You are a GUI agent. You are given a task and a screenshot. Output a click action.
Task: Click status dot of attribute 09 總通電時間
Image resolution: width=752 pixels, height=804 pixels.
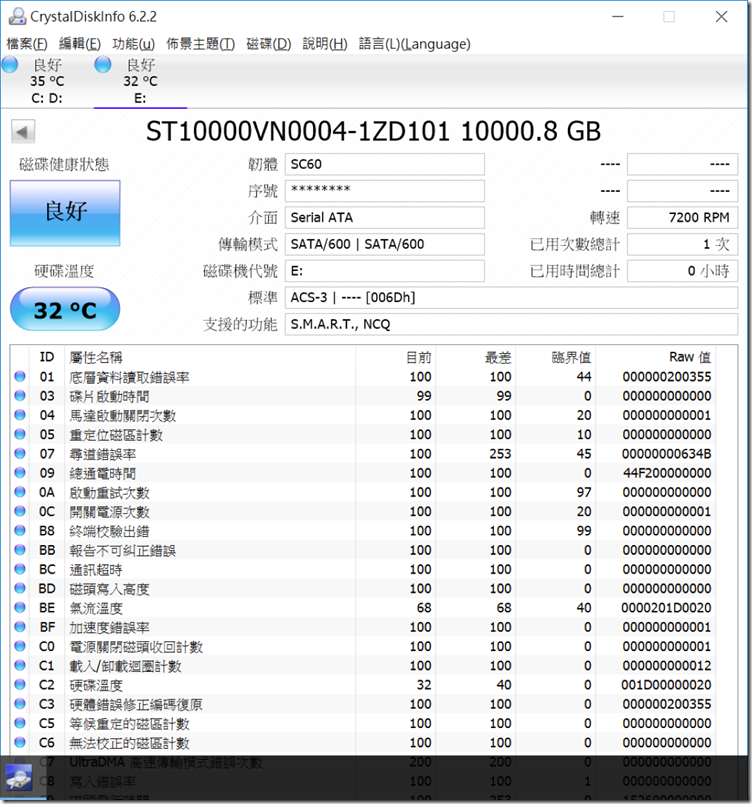[20, 473]
